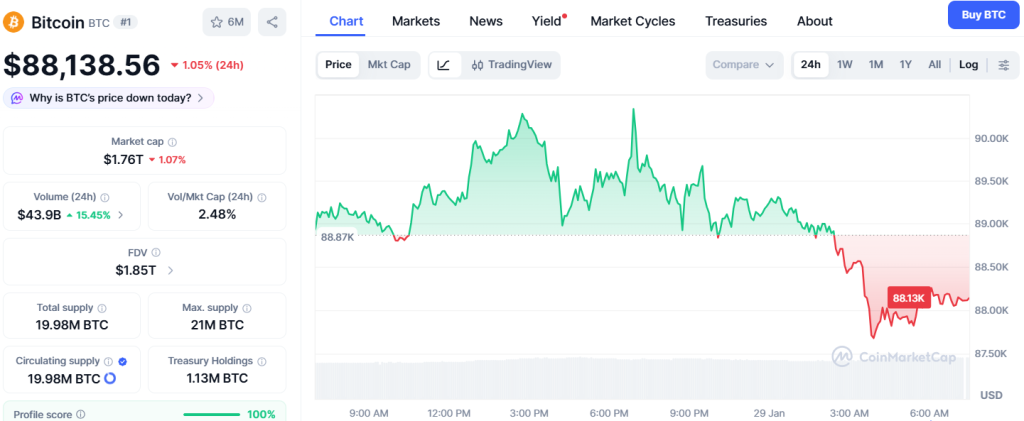Viewport: 1024px width, 421px height.
Task: Open "Why is BTC's price down today?"
Action: tap(109, 98)
